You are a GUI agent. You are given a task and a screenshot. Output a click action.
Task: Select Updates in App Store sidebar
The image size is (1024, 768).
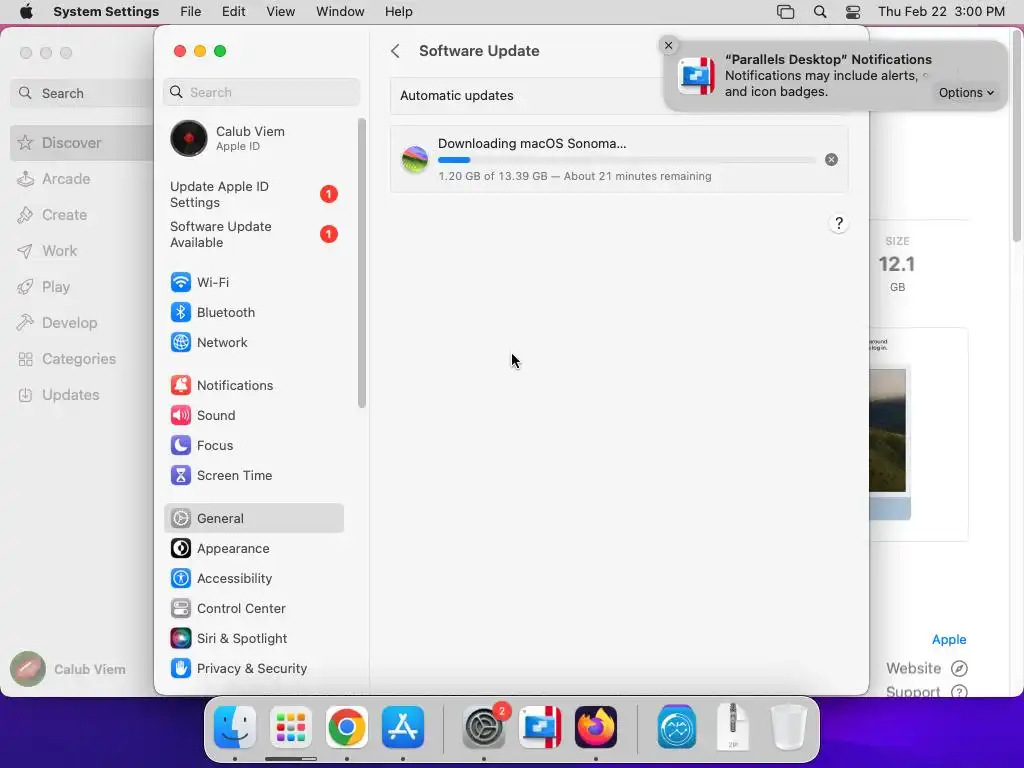[x=82, y=394]
